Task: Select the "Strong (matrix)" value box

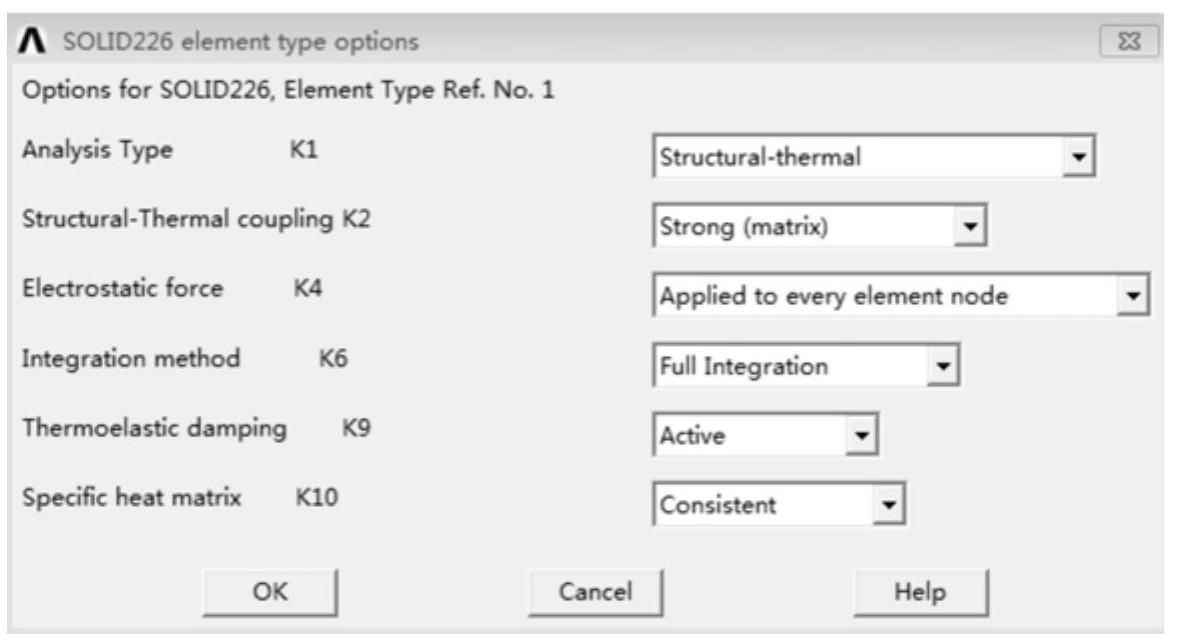Action: pos(796,229)
